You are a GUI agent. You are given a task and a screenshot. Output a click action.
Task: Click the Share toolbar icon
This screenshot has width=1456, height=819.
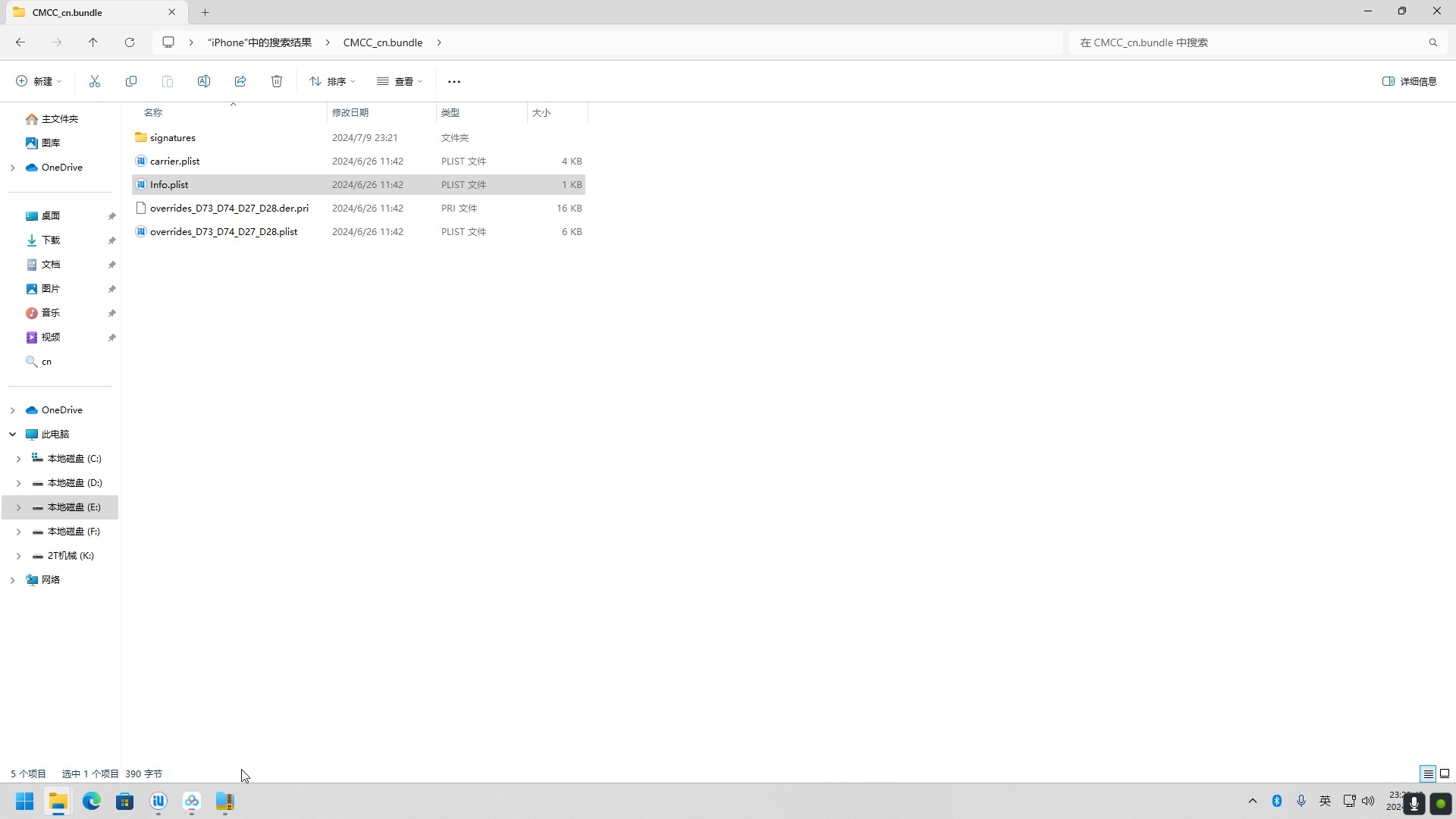[x=240, y=81]
